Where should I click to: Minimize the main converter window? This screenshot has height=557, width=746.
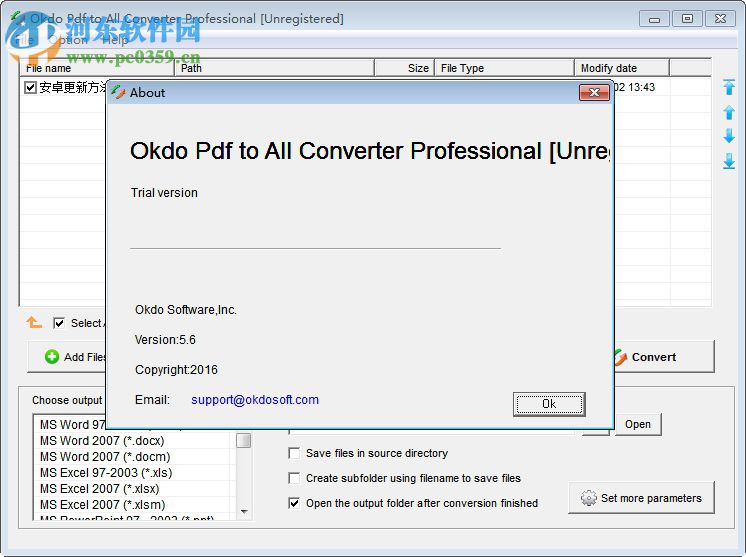[654, 19]
